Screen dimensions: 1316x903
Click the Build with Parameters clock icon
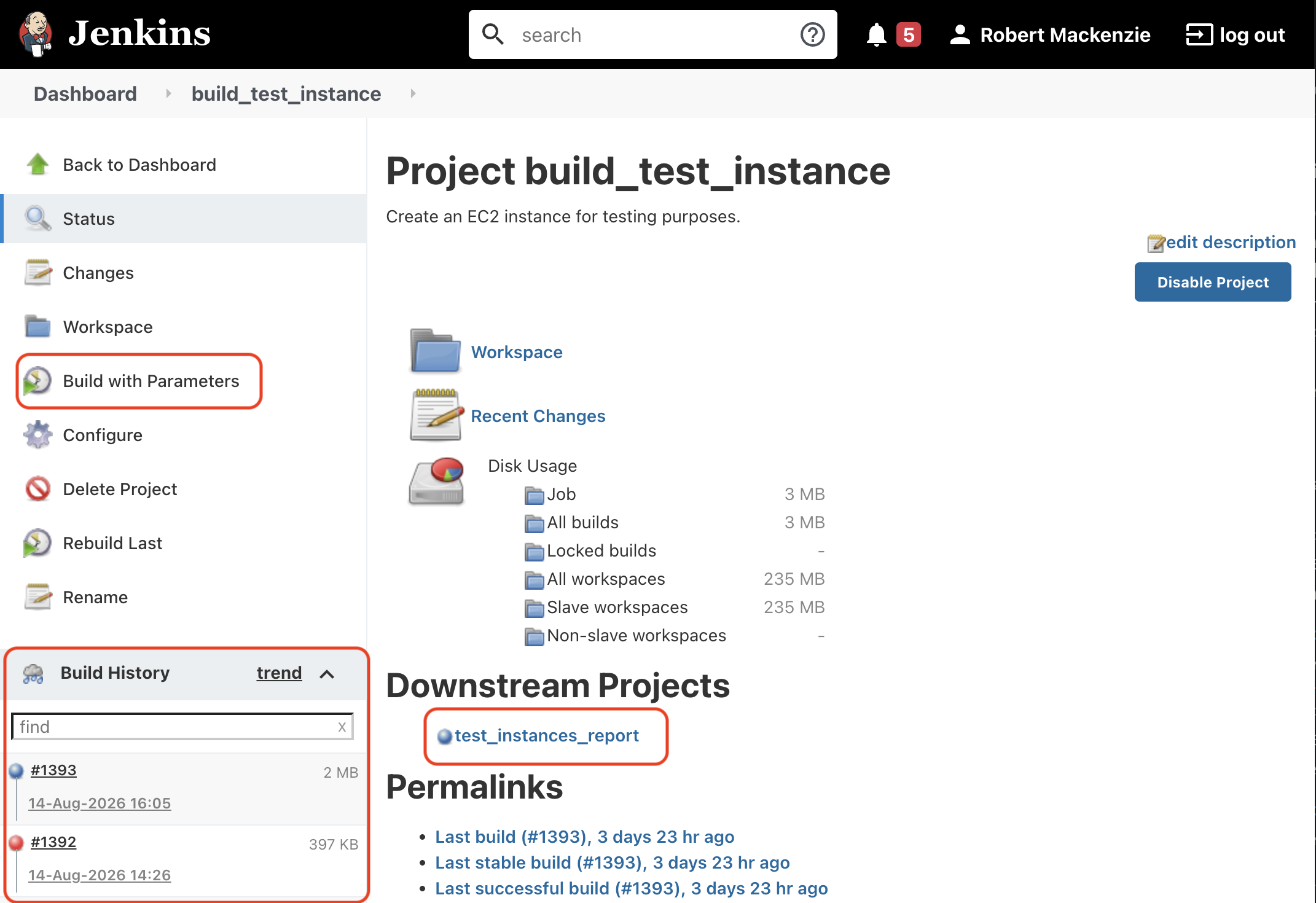(x=37, y=381)
